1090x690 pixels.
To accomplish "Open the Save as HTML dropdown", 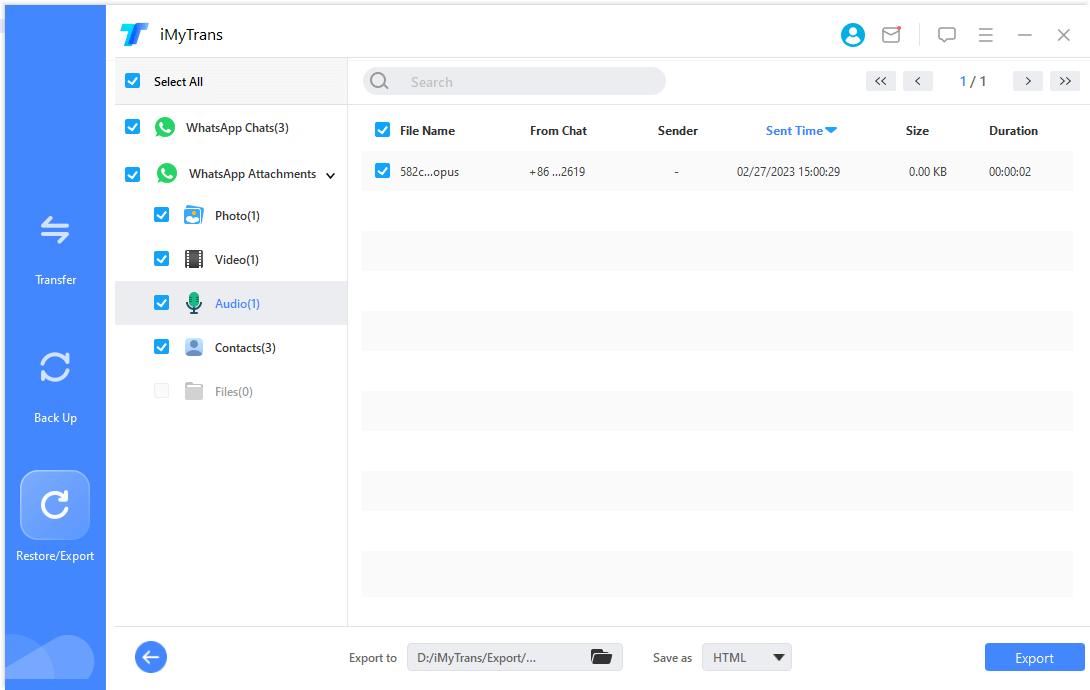I will click(746, 657).
